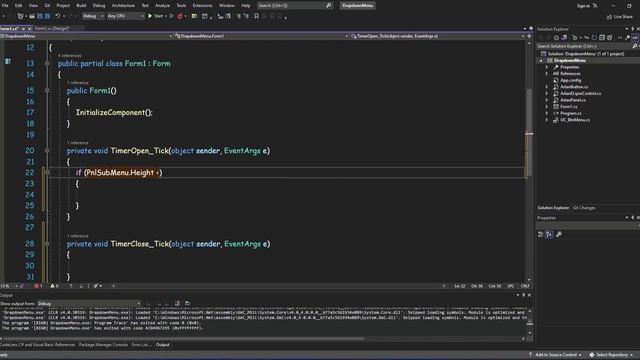The height and width of the screenshot is (360, 640).
Task: Collapse the Form1 class at line 13
Action: click(47, 63)
